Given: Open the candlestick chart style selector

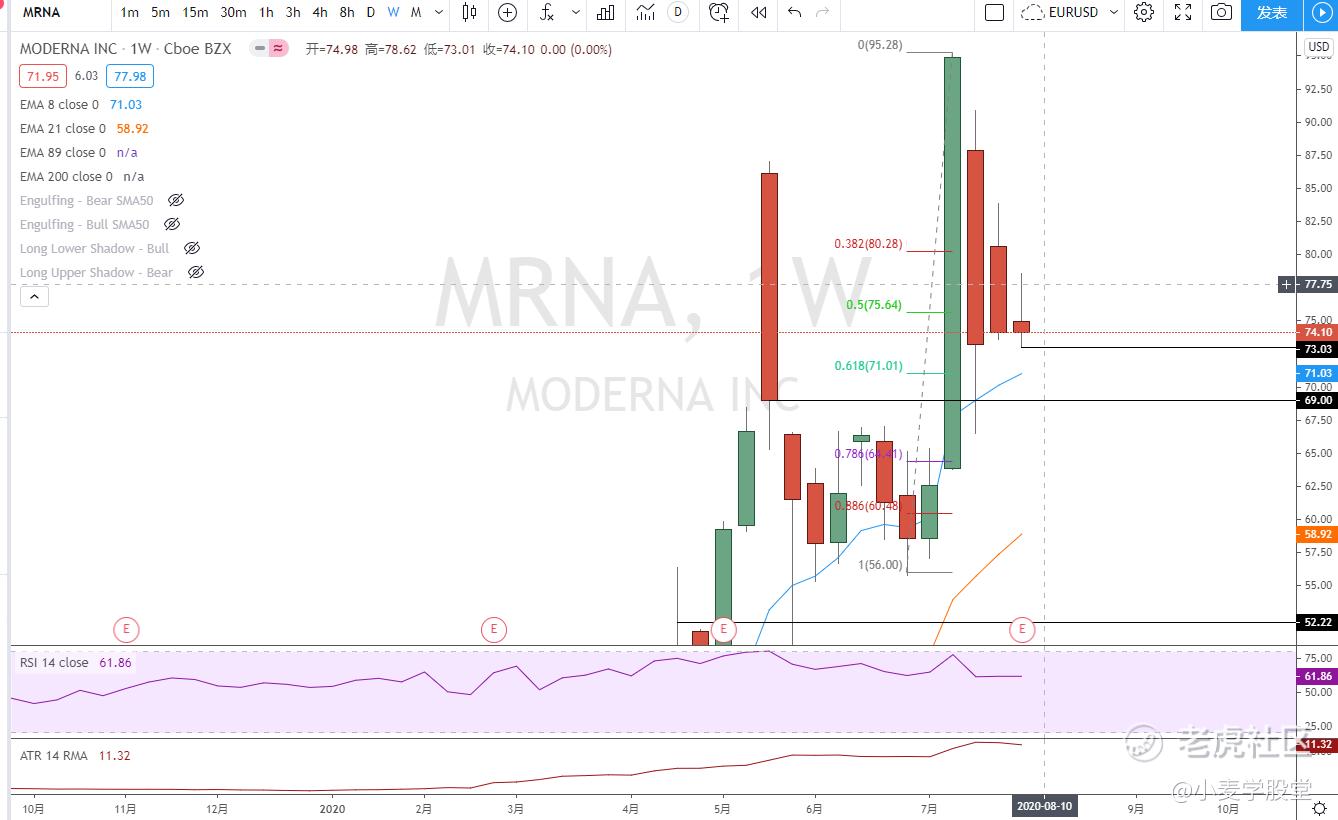Looking at the screenshot, I should (470, 13).
